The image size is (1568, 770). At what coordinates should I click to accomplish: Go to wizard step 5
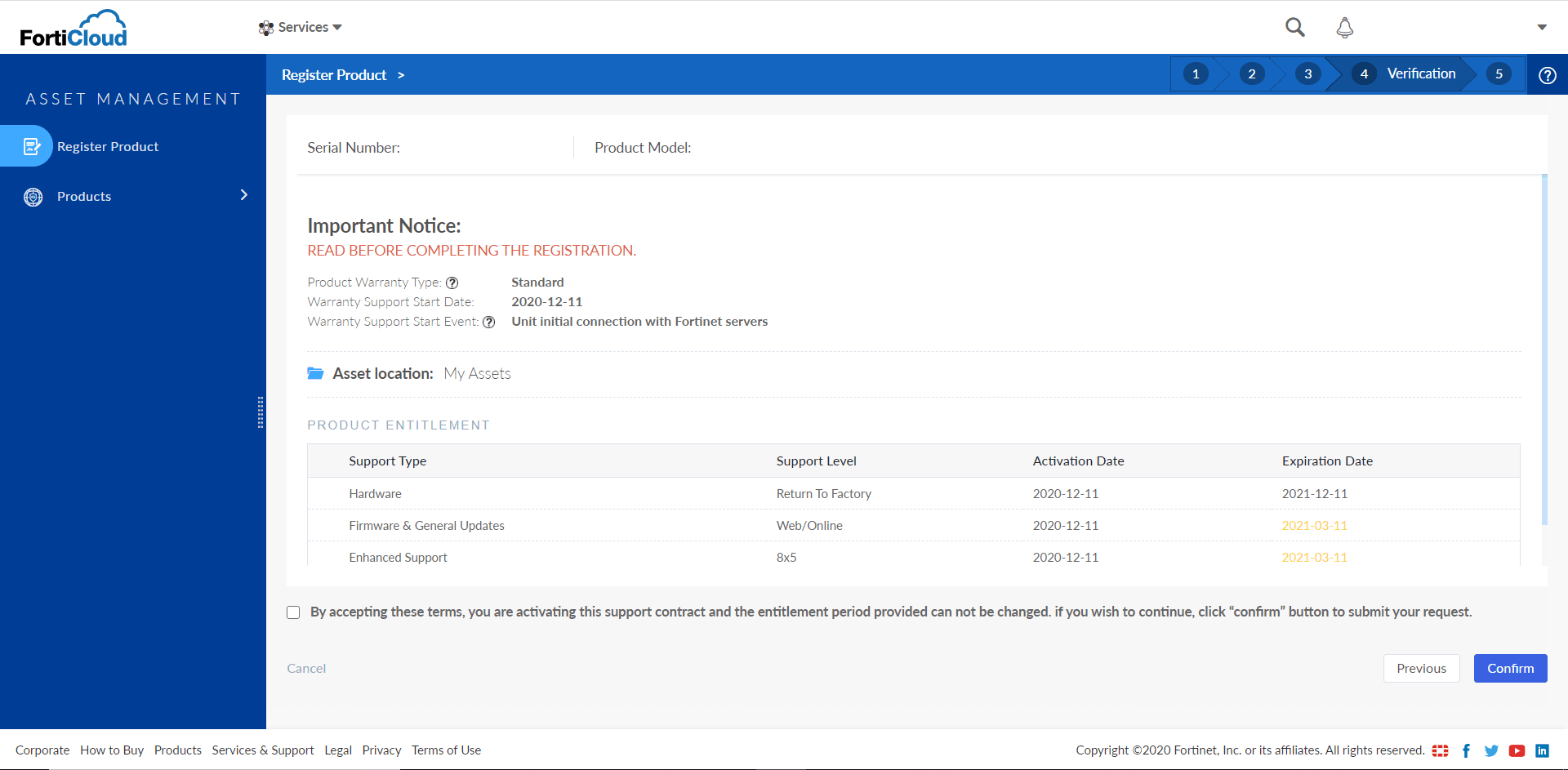1499,74
